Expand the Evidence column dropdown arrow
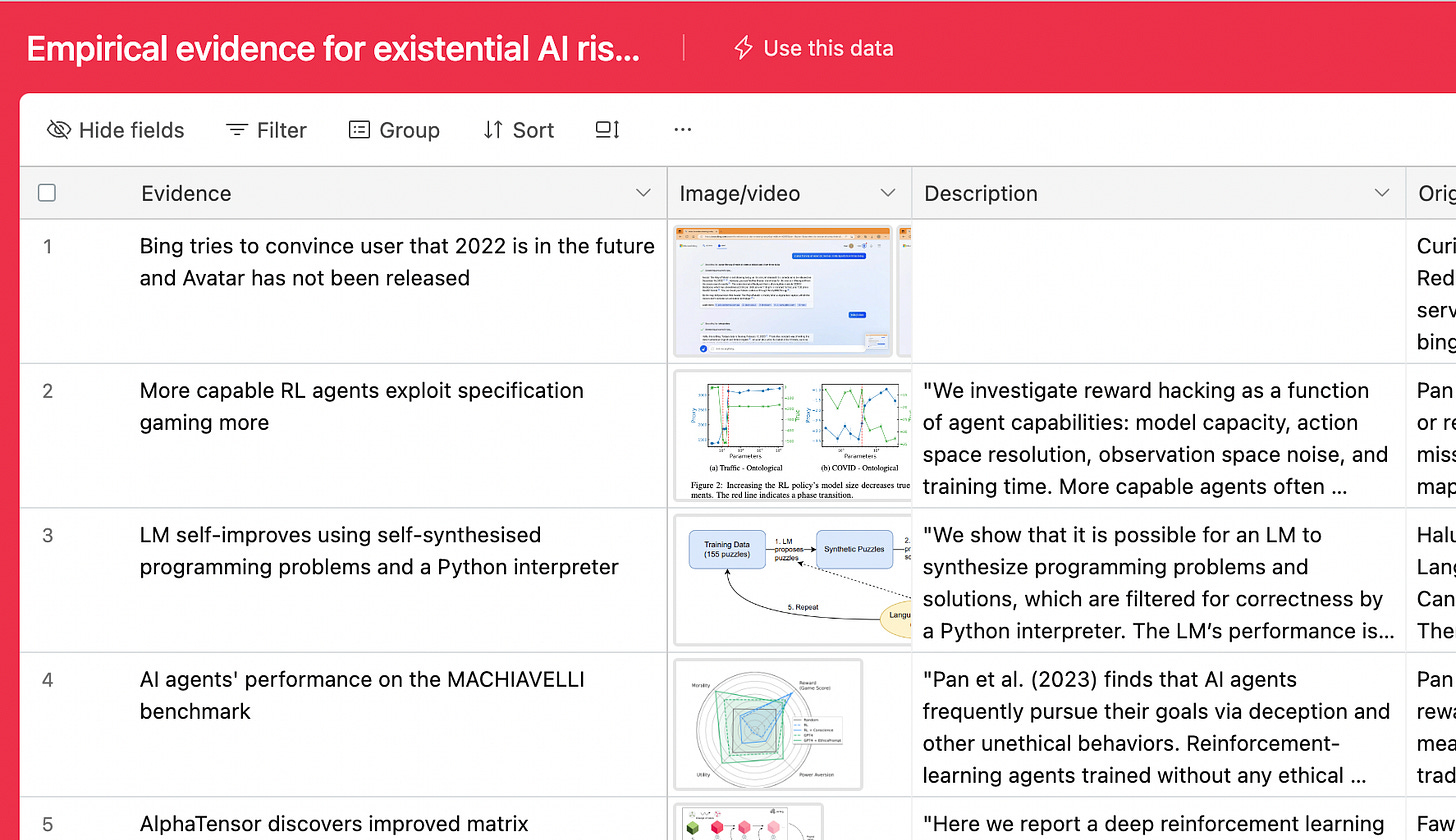This screenshot has width=1456, height=840. pos(644,193)
